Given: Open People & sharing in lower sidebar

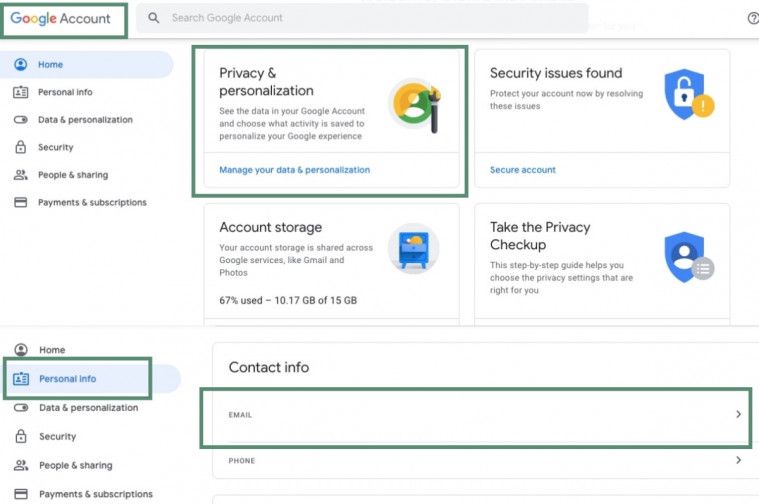Looking at the screenshot, I should (76, 465).
